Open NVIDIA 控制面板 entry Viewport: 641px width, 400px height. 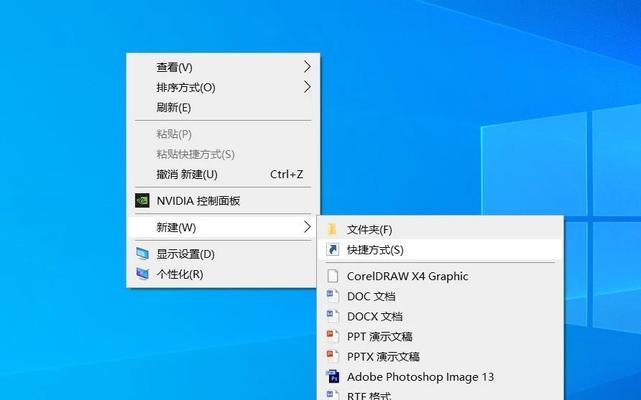(223, 201)
